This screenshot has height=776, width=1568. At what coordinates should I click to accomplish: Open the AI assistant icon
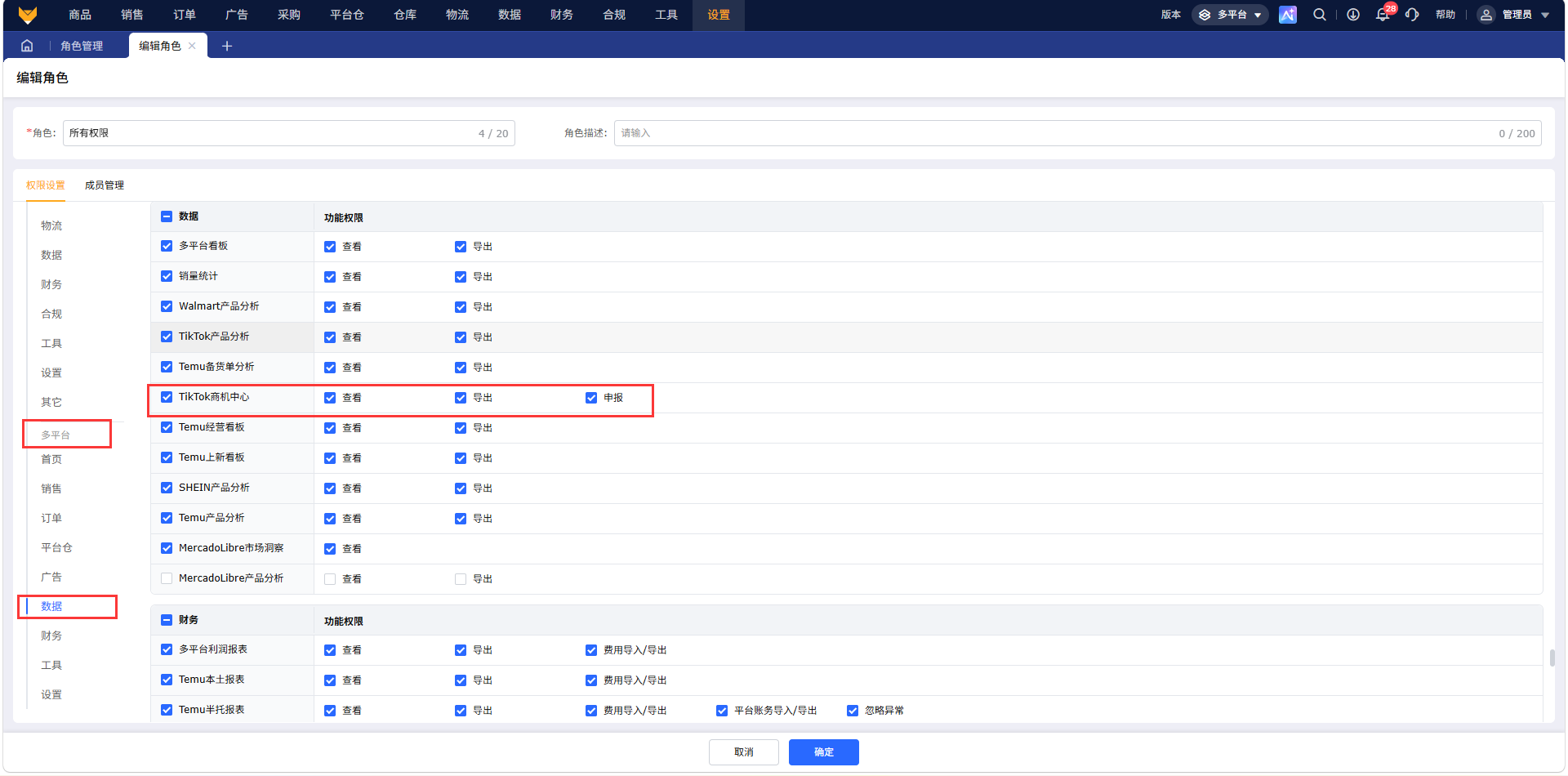(x=1288, y=15)
